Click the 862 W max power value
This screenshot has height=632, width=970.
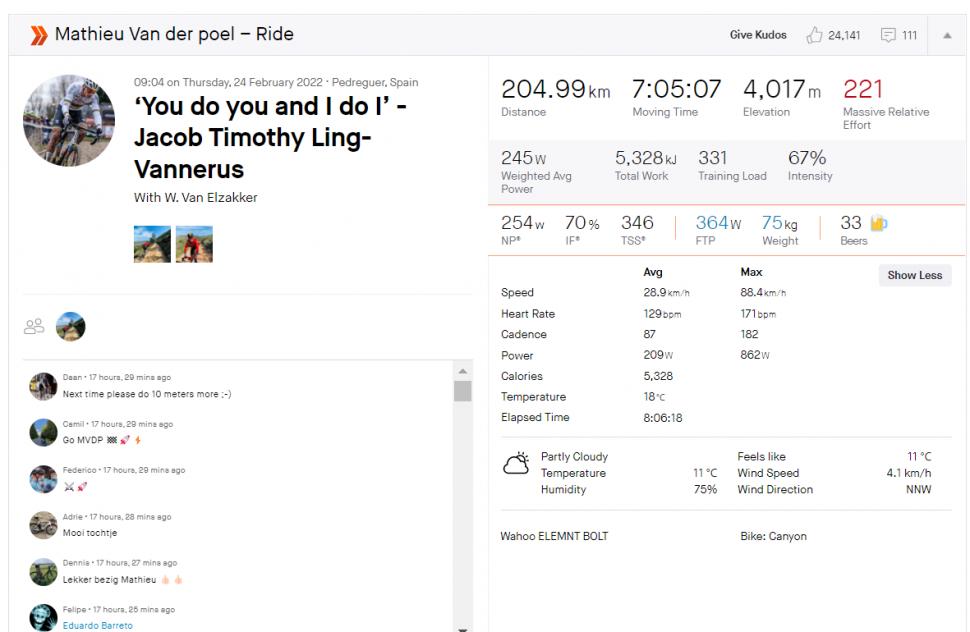tap(755, 355)
